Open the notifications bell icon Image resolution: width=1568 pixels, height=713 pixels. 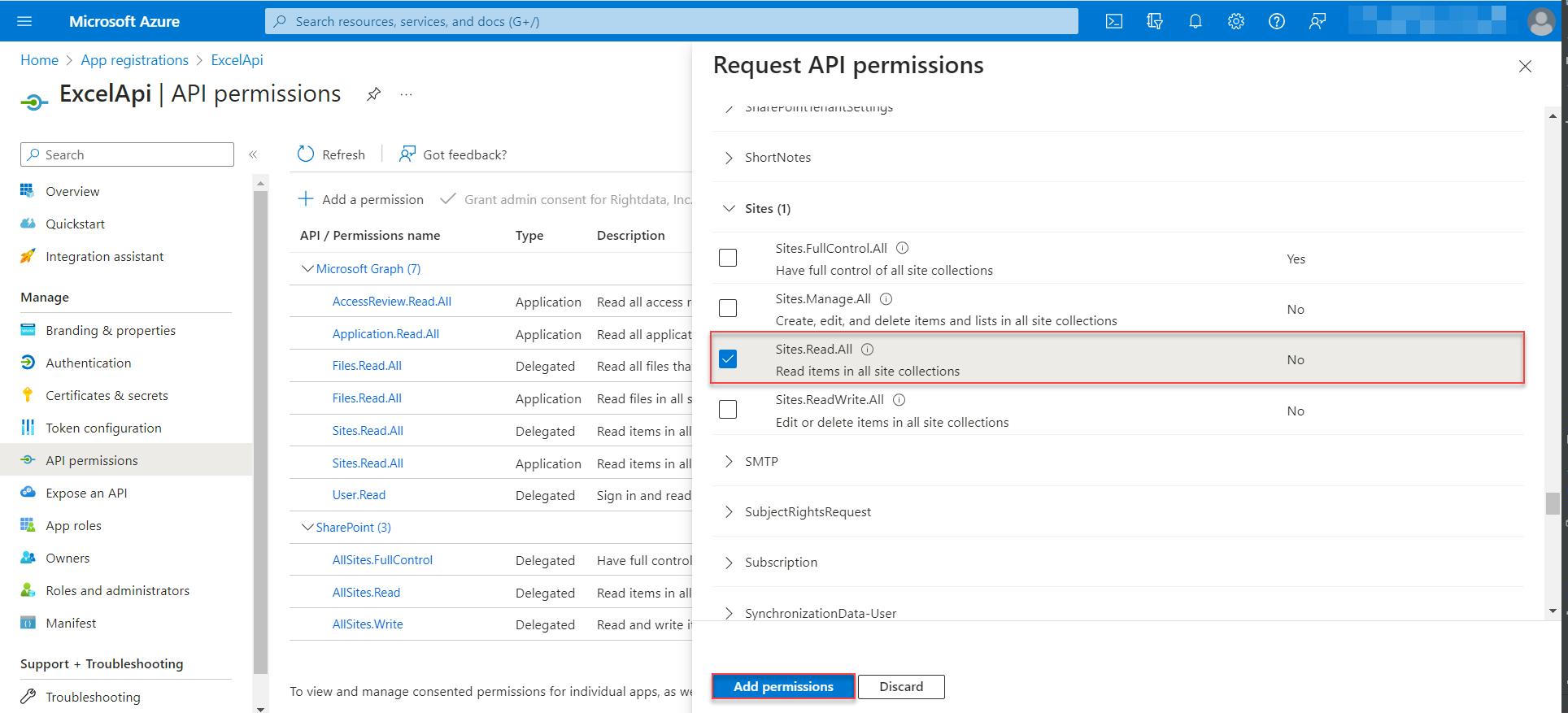1196,22
